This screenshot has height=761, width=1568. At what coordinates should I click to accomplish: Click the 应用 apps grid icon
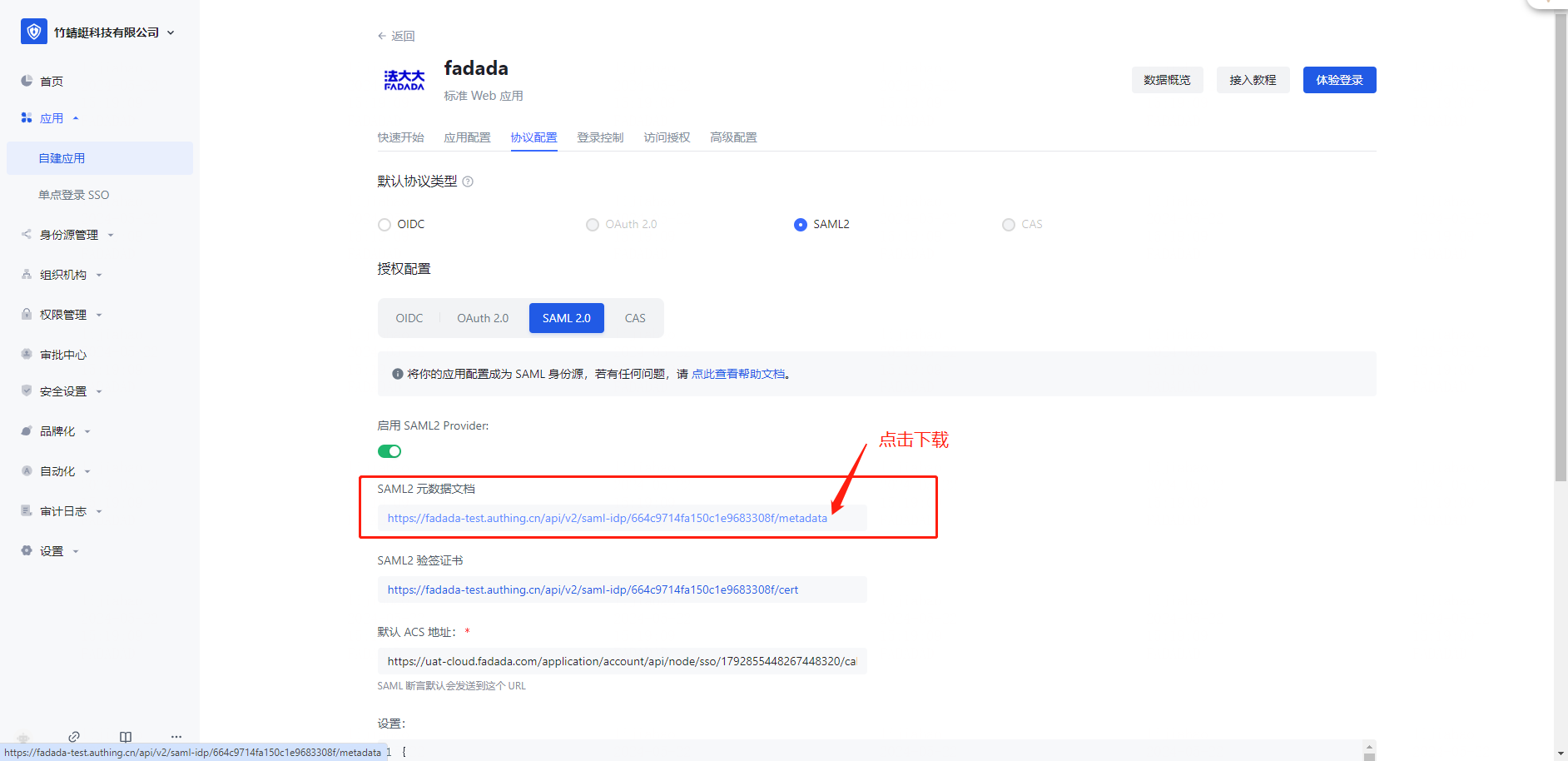tap(27, 118)
